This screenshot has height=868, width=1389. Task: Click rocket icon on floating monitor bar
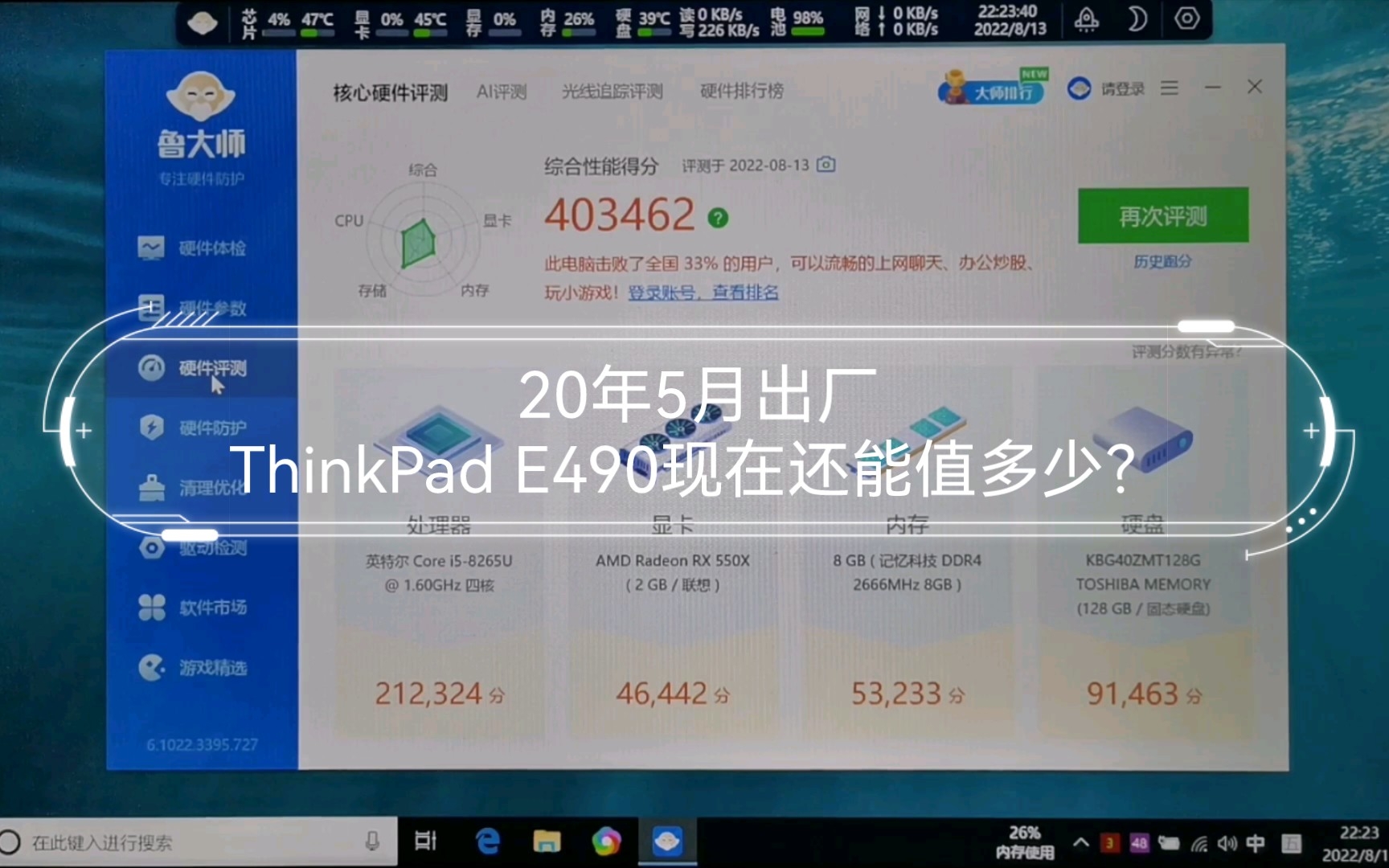(1087, 19)
